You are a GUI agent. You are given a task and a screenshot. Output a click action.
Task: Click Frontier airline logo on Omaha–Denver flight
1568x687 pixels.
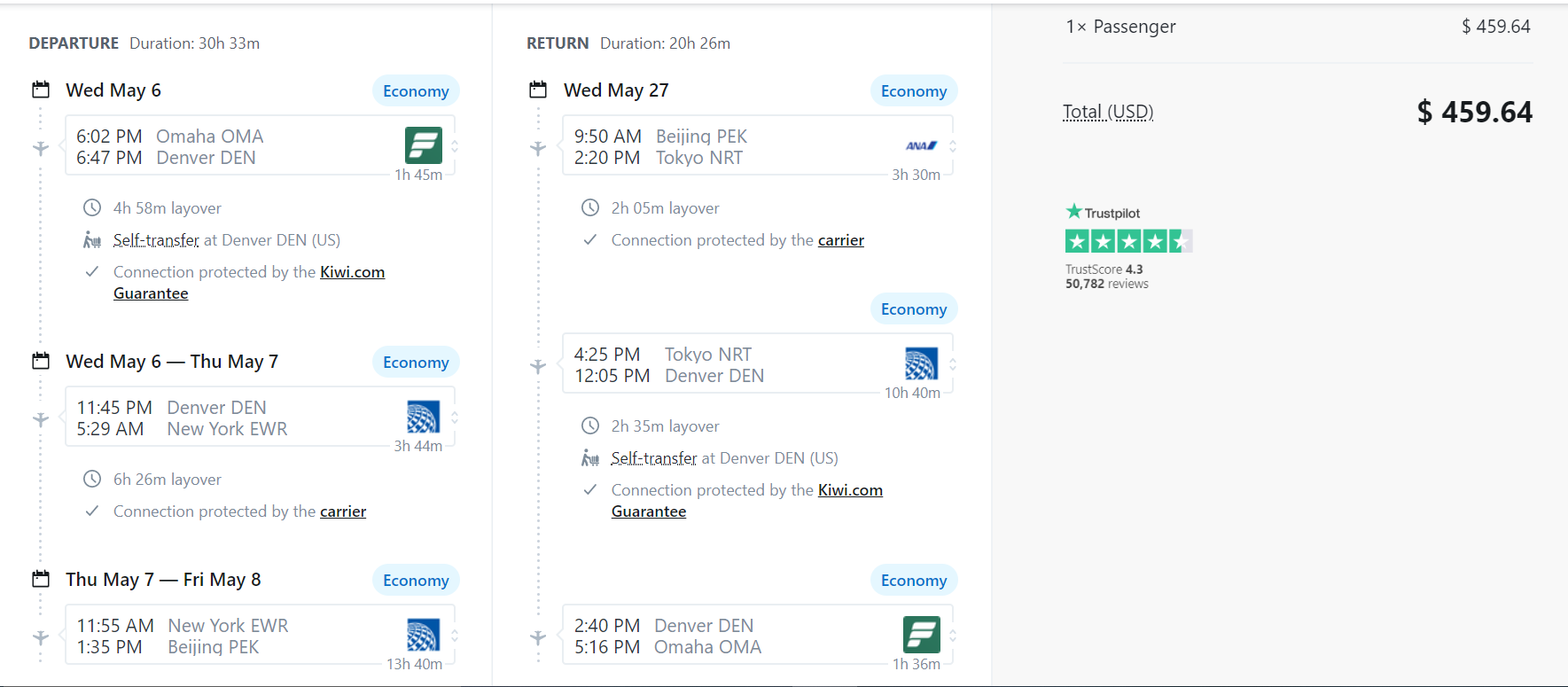[423, 145]
